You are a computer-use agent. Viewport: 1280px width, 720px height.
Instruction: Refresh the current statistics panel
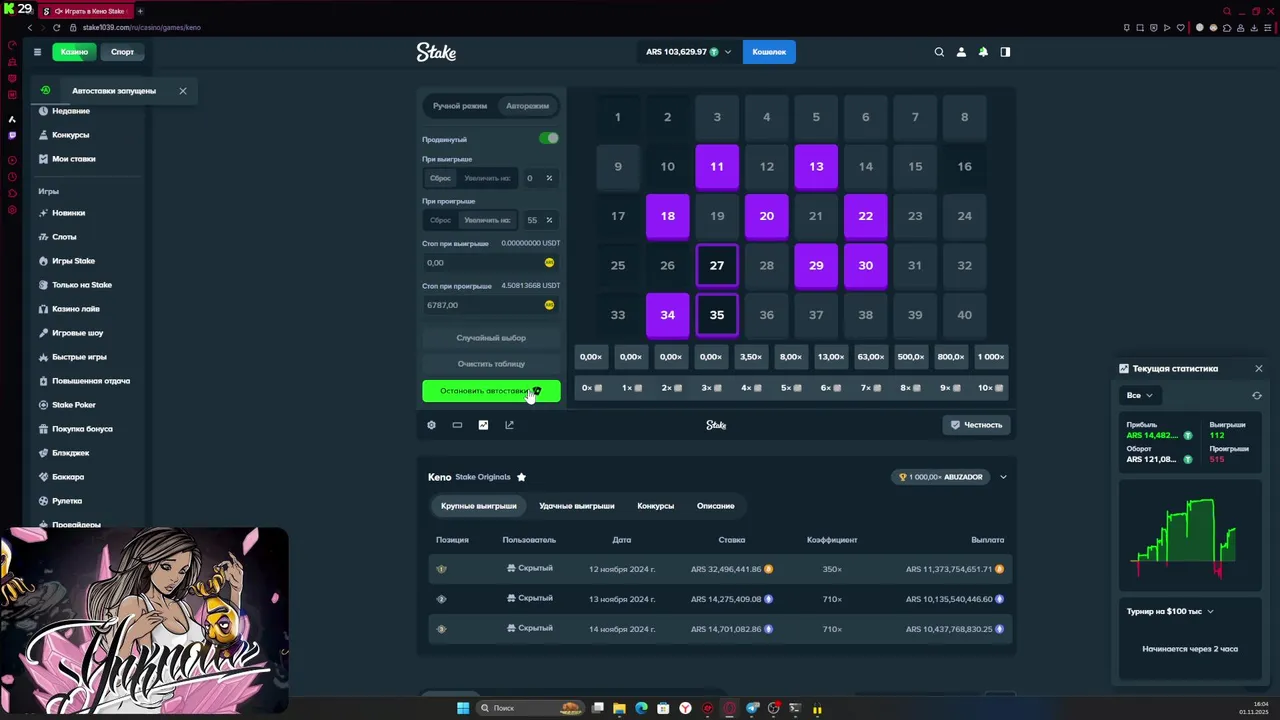tap(1257, 395)
